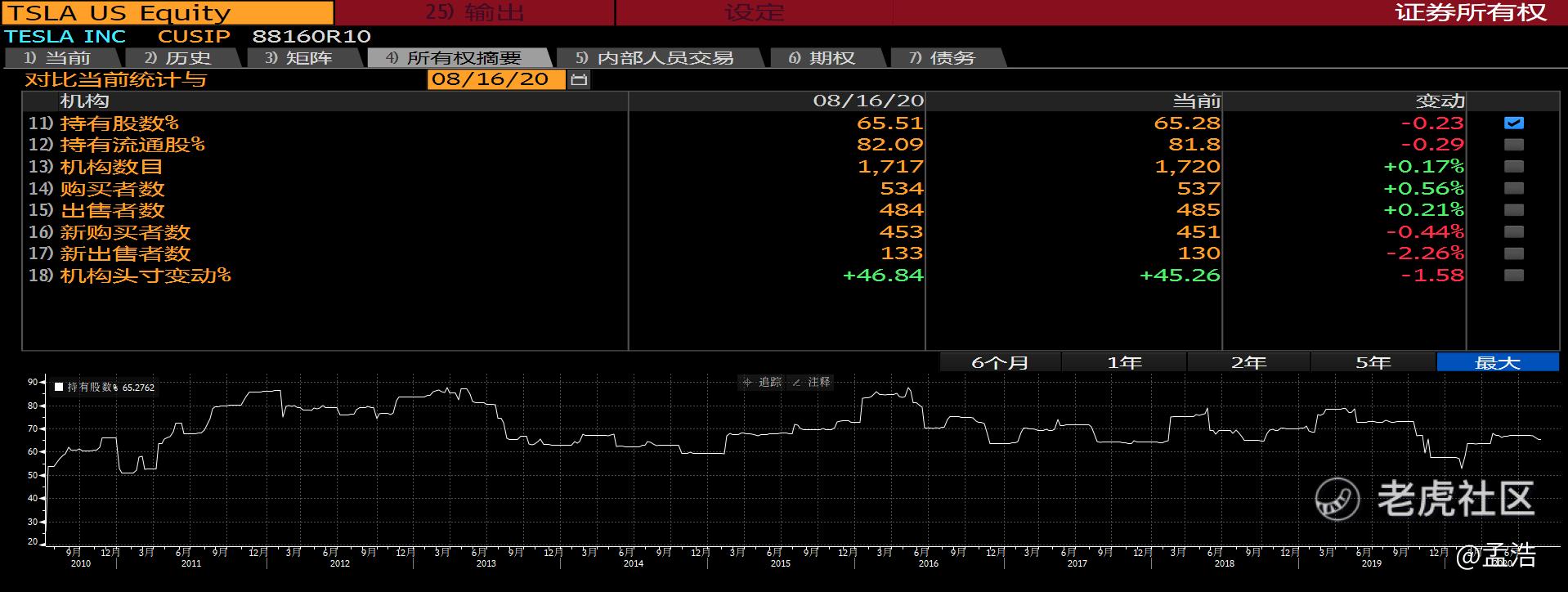Tick the 购买者数 row checkbox
The width and height of the screenshot is (1568, 592).
(1514, 188)
